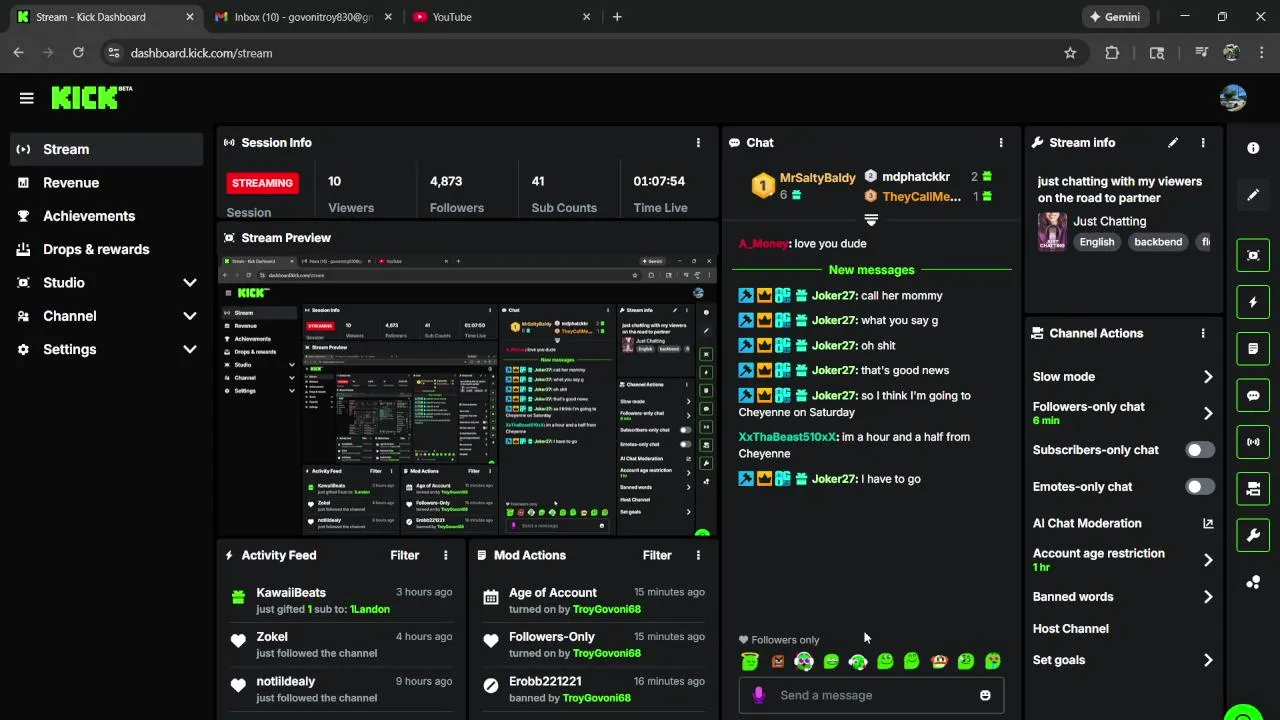The width and height of the screenshot is (1280, 720).
Task: Click the Stream Preview thumbnail
Action: (467, 395)
